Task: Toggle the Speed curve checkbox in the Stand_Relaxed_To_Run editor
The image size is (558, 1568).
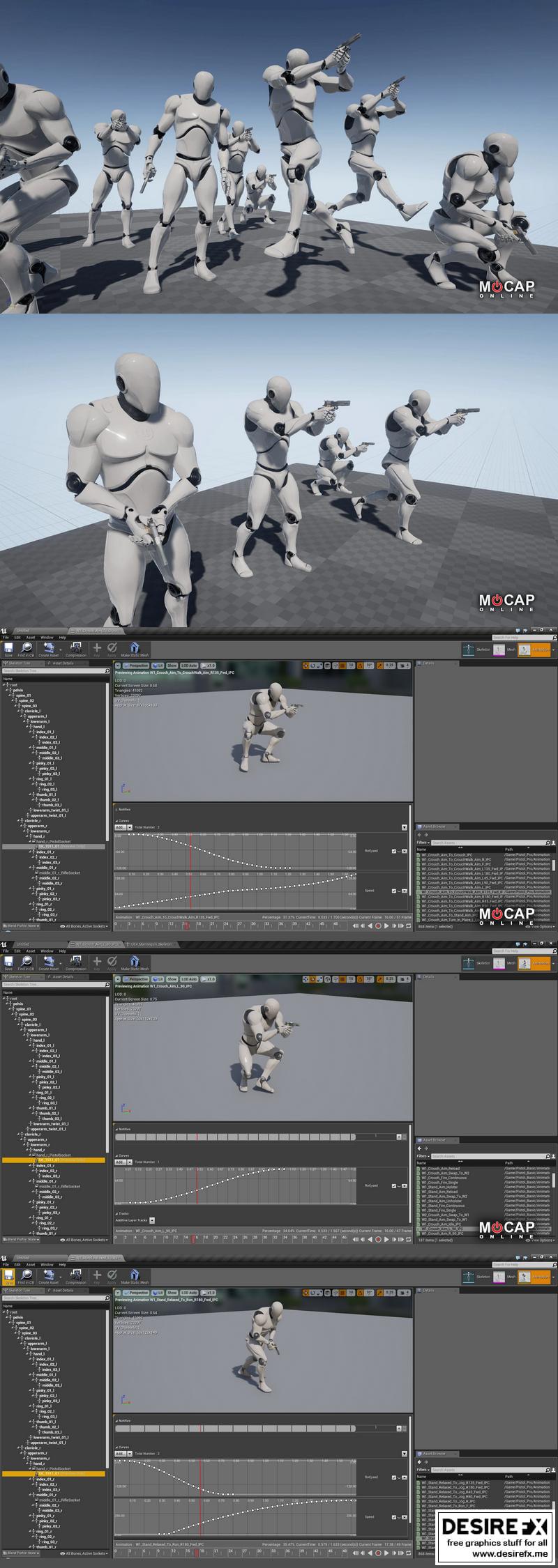Action: 394,1516
